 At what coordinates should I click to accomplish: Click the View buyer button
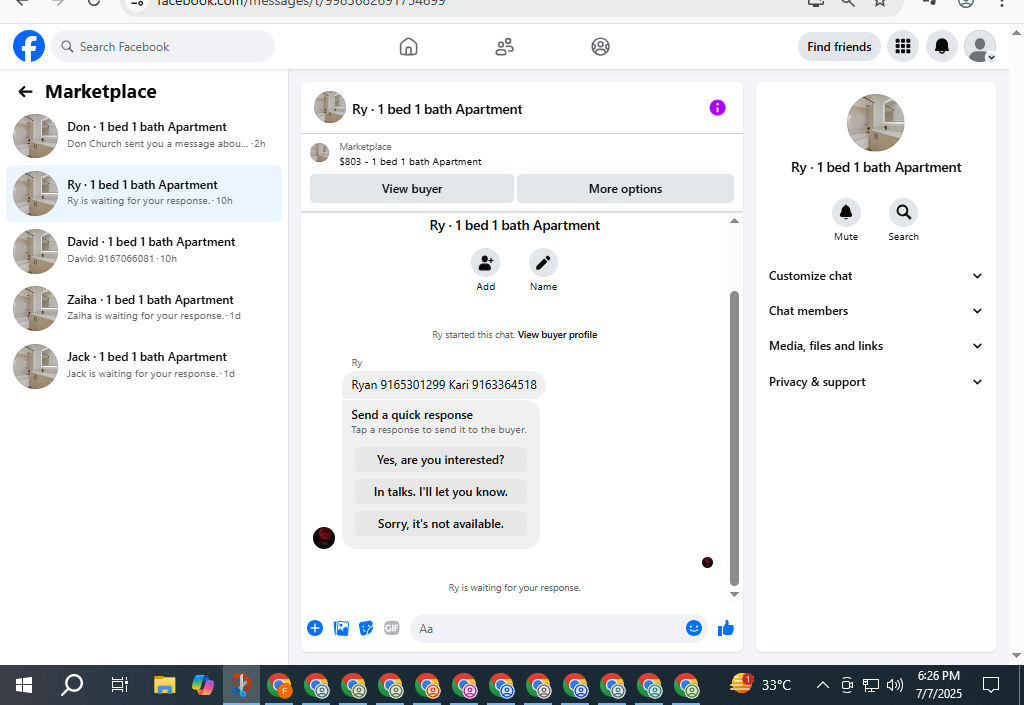[411, 189]
